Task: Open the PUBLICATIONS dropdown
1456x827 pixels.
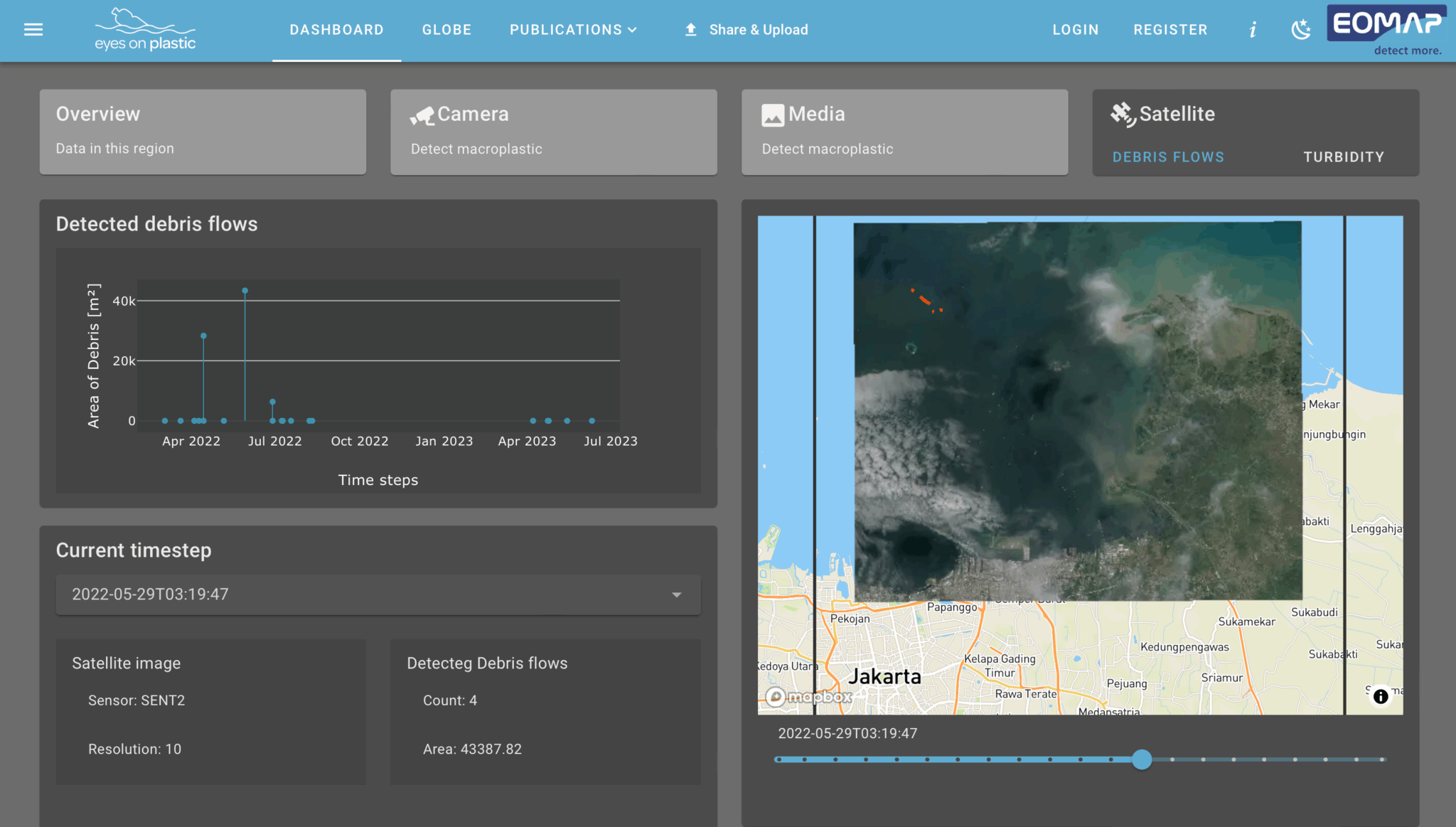Action: (573, 29)
